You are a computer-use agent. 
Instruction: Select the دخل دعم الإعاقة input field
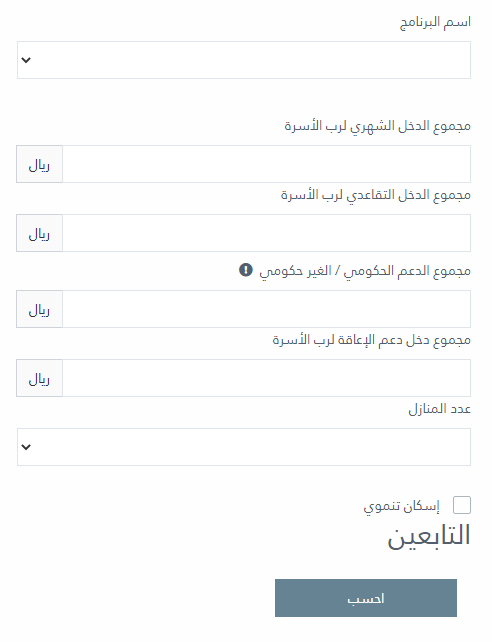click(x=266, y=378)
